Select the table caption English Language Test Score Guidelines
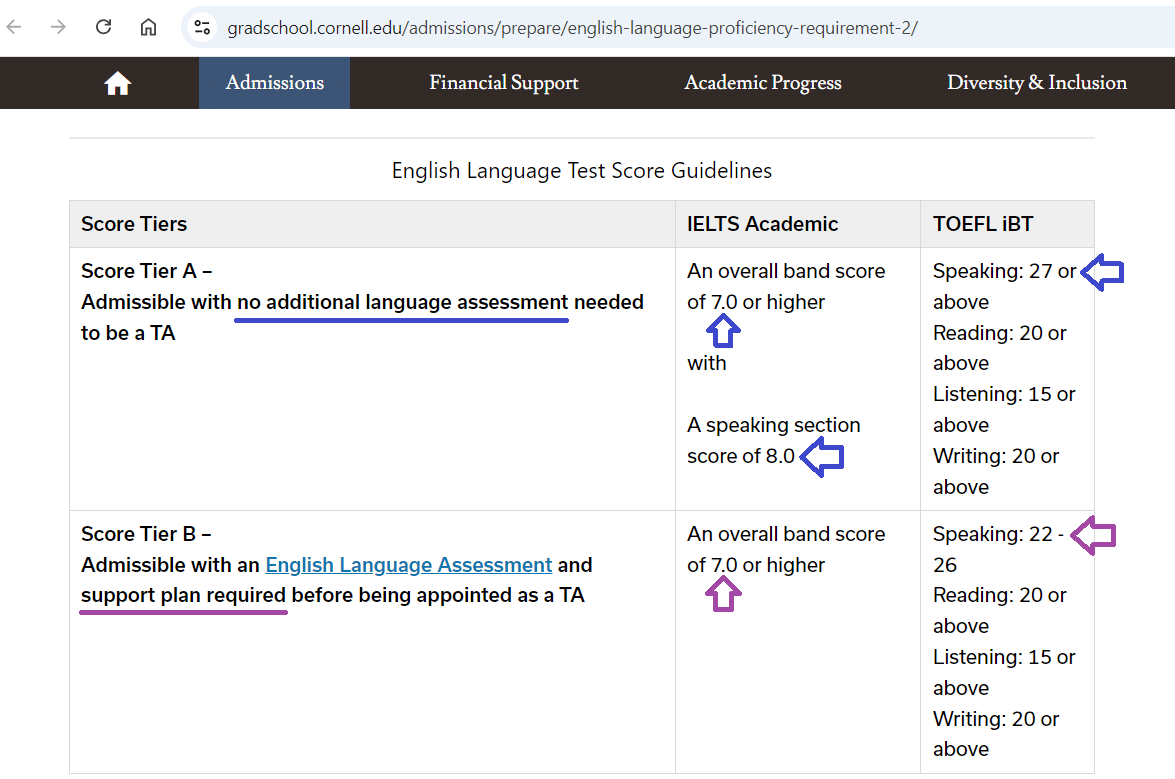 tap(582, 171)
